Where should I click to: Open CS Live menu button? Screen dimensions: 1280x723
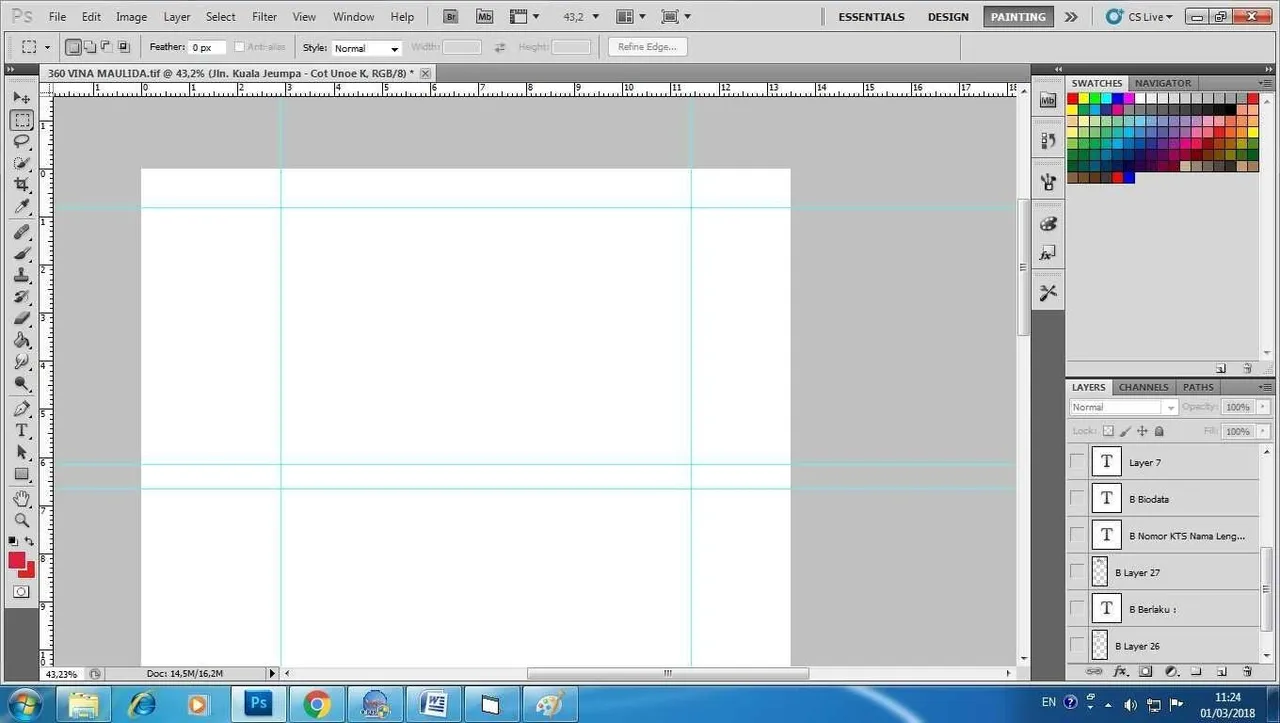point(1140,17)
